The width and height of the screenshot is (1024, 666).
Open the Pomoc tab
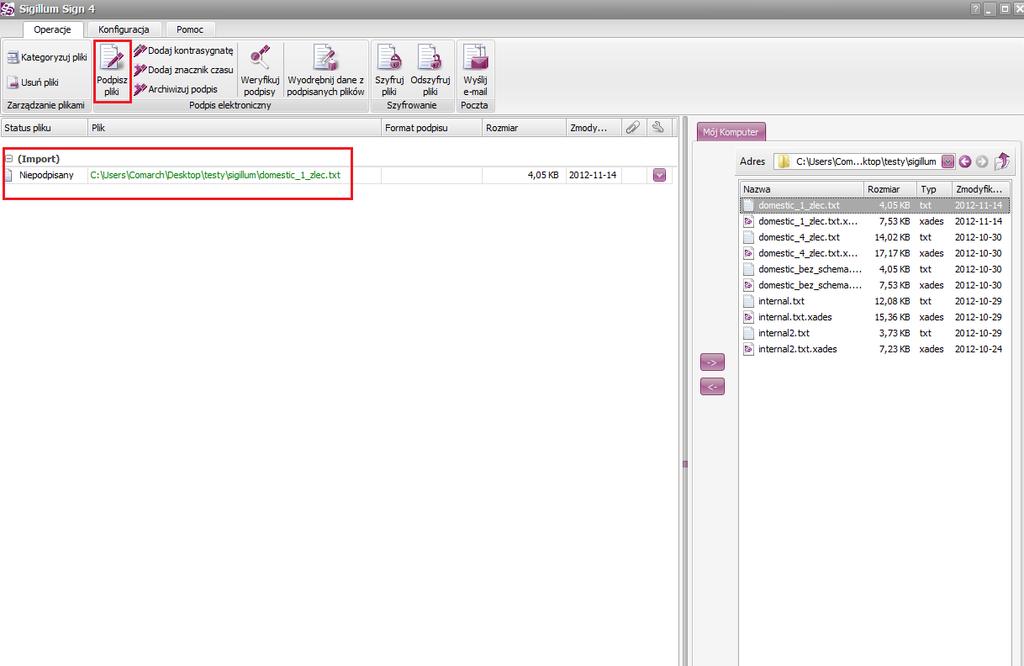(189, 29)
